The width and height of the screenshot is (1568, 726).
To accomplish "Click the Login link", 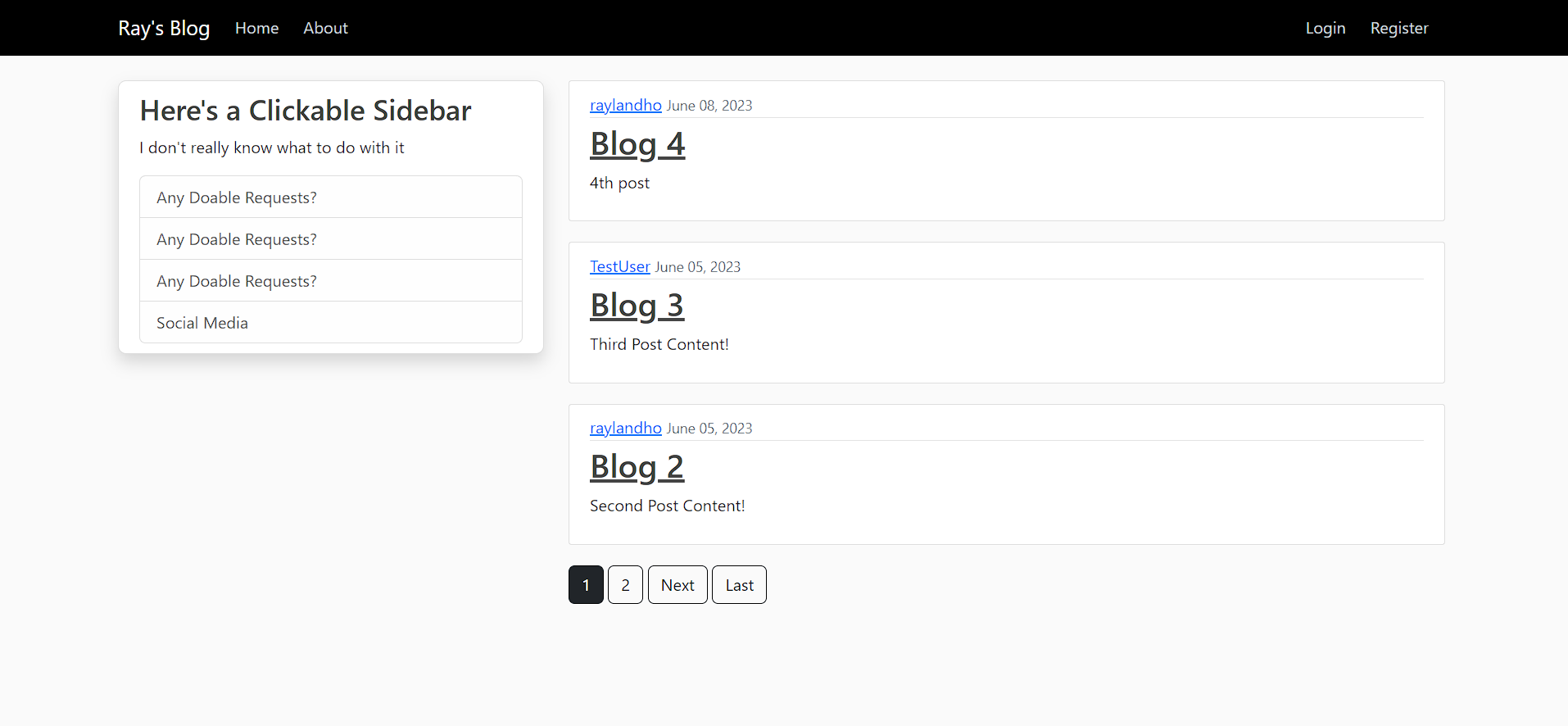I will pos(1325,28).
